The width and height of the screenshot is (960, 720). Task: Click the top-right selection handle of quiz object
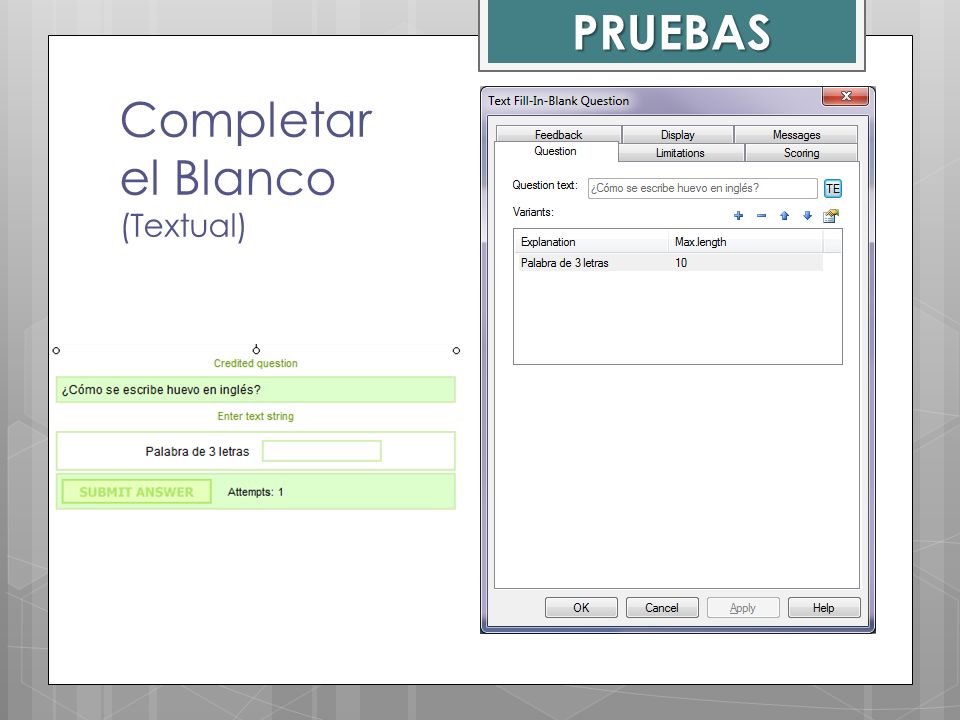point(456,350)
